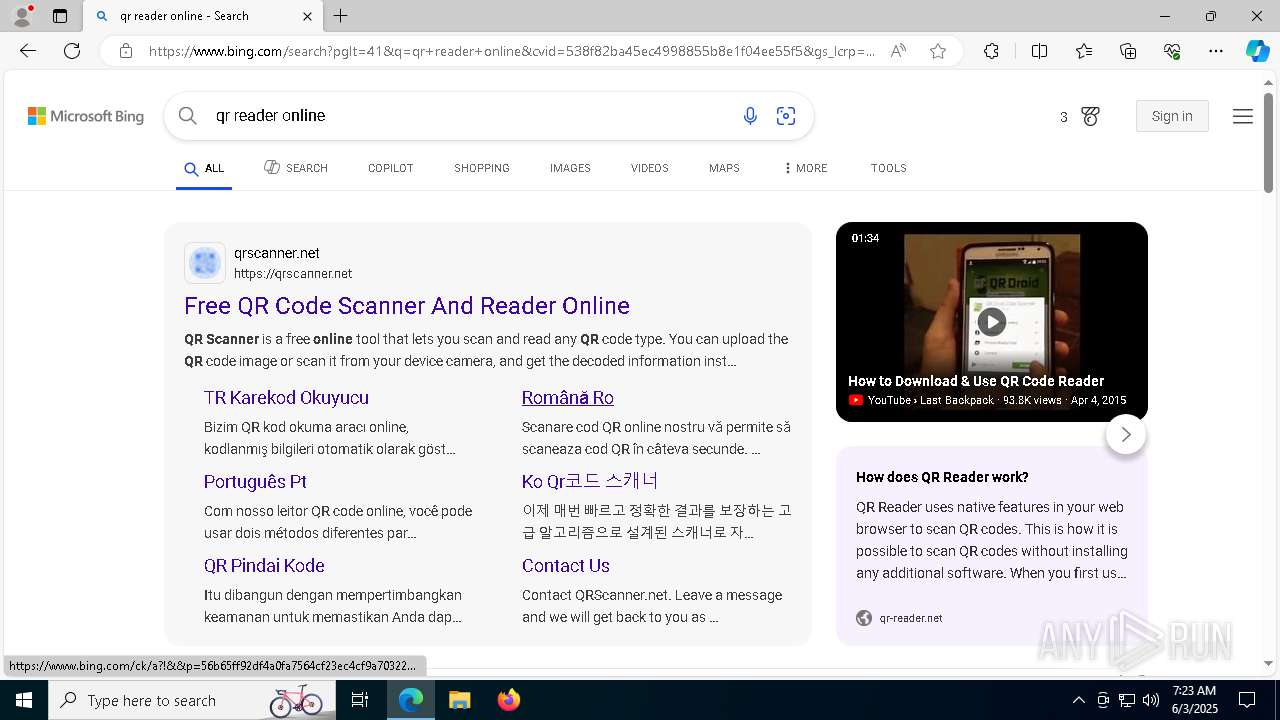Open Favorites list in toolbar
Image resolution: width=1280 pixels, height=720 pixels.
(x=1084, y=51)
